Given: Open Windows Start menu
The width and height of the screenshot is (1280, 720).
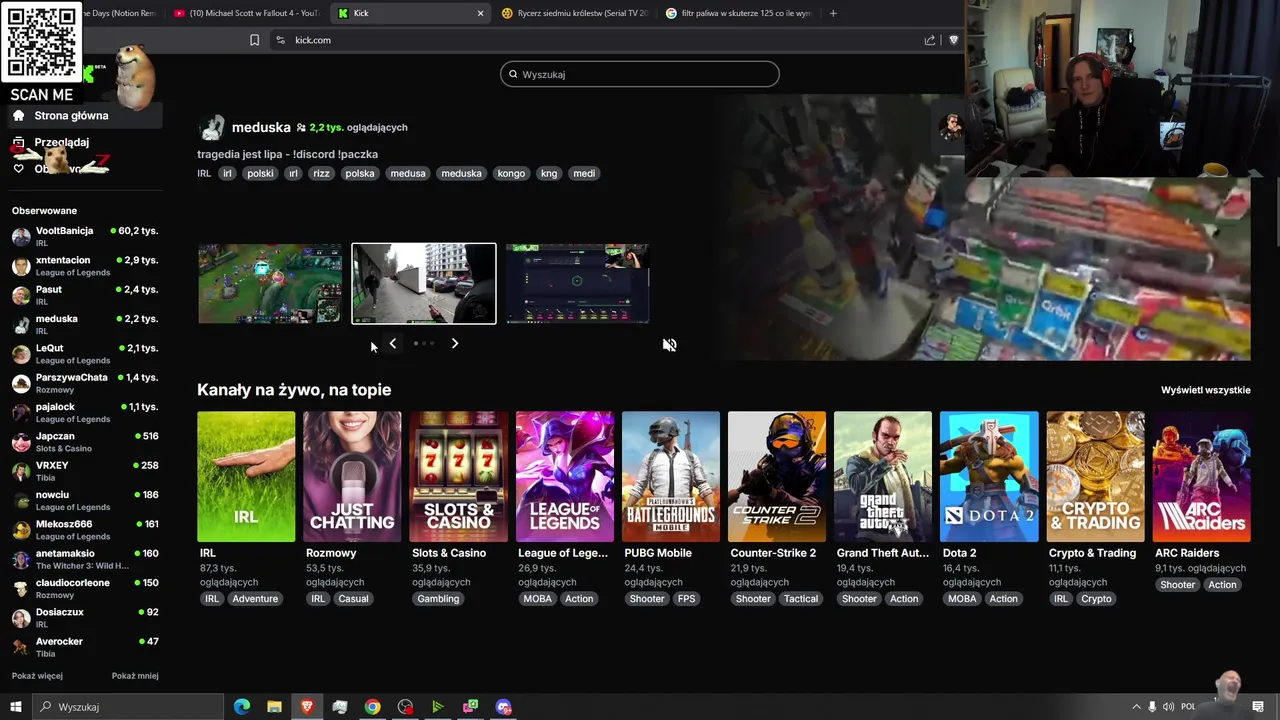Looking at the screenshot, I should (15, 707).
